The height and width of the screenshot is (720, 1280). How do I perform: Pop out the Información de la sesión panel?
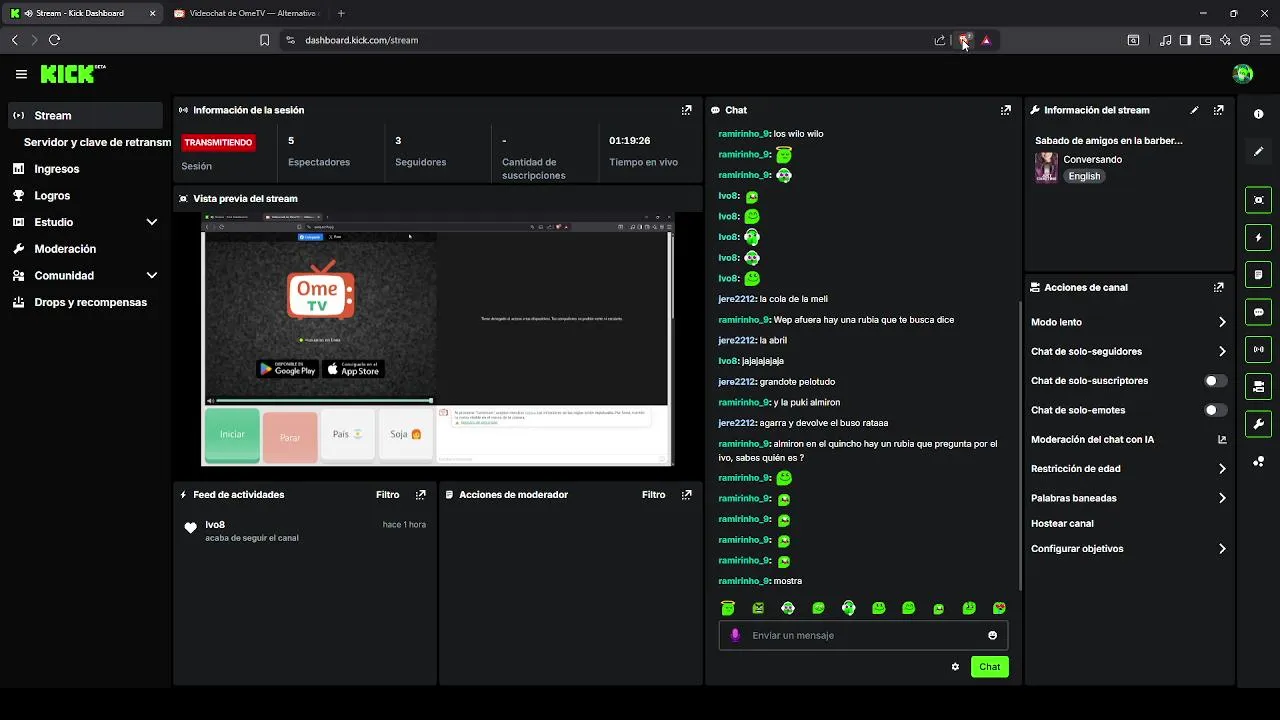point(686,110)
